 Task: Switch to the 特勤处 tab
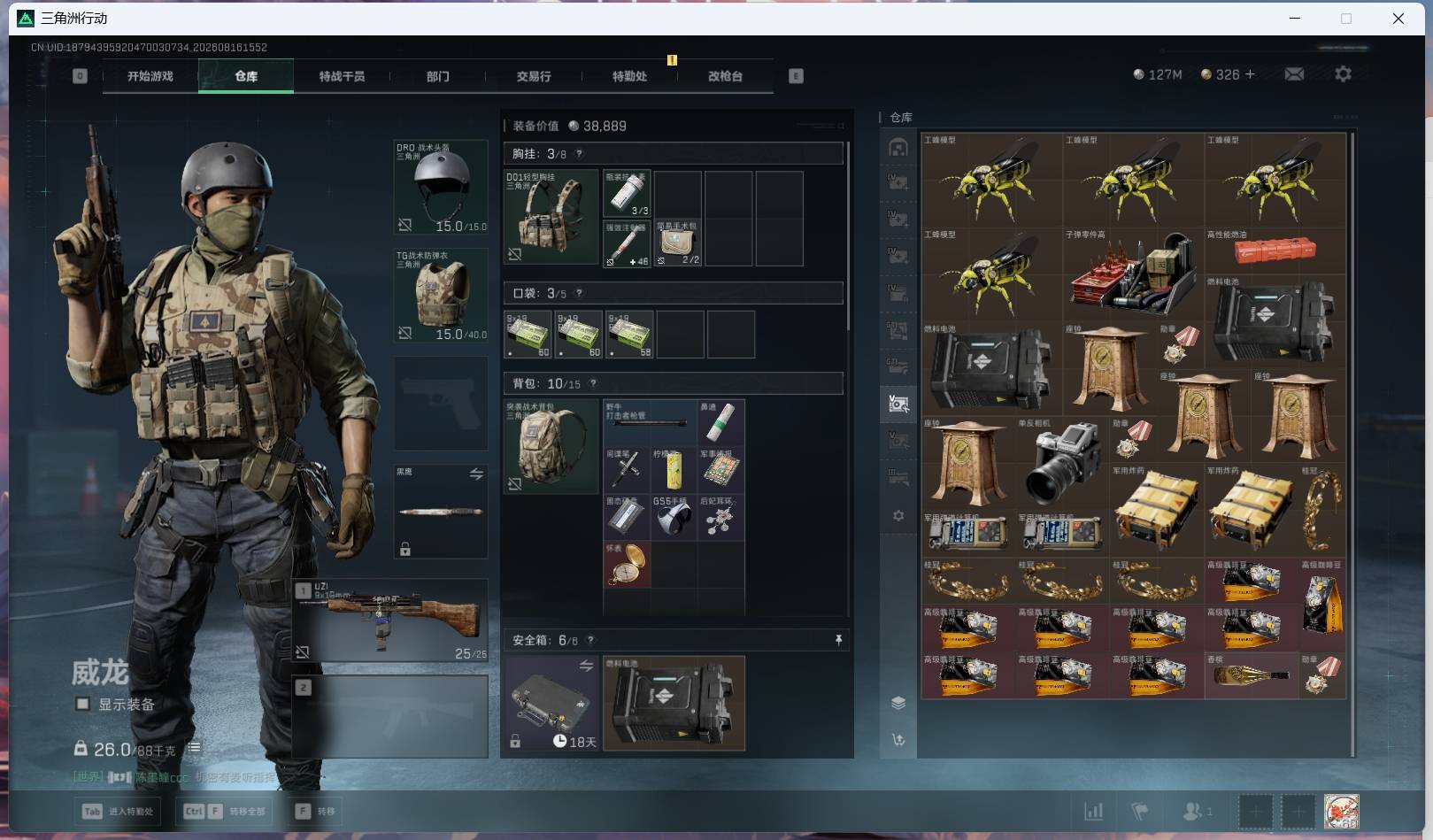click(629, 76)
